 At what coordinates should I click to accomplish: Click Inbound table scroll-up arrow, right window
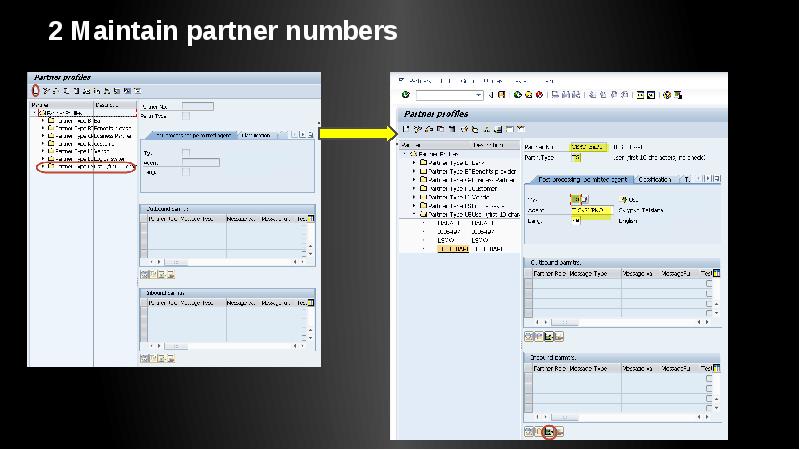pos(716,399)
